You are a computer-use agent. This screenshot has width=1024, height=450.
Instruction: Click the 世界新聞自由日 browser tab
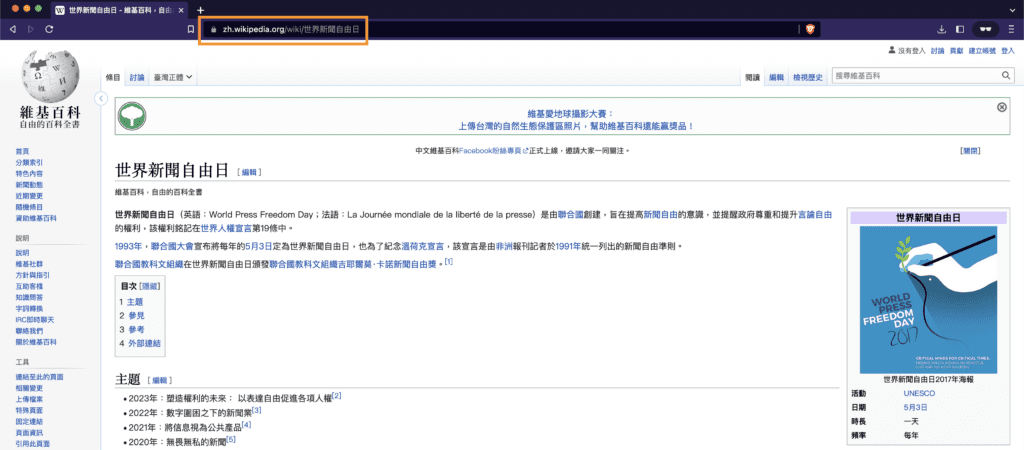(121, 10)
